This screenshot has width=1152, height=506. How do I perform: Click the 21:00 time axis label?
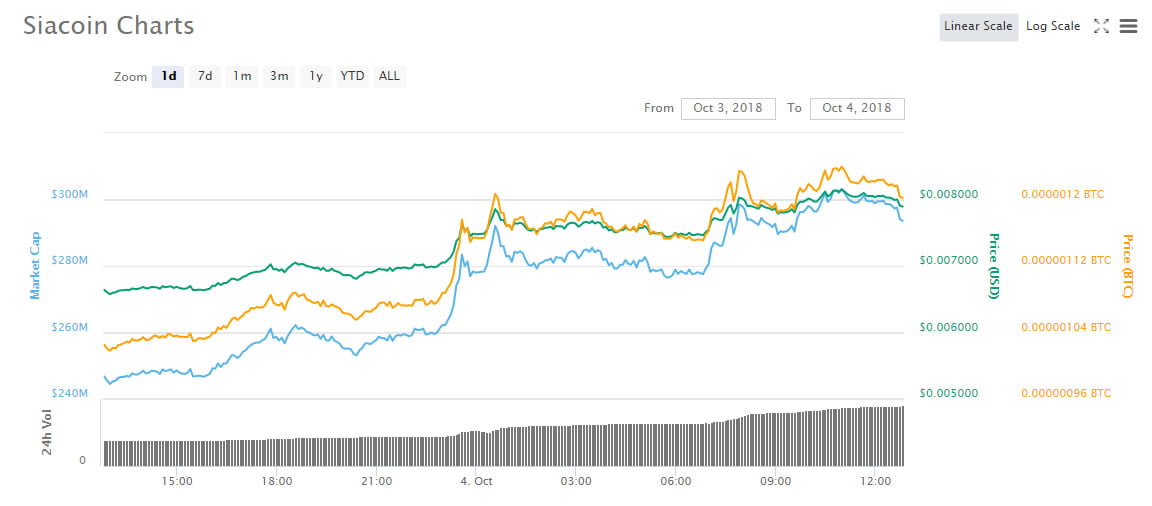click(x=377, y=482)
